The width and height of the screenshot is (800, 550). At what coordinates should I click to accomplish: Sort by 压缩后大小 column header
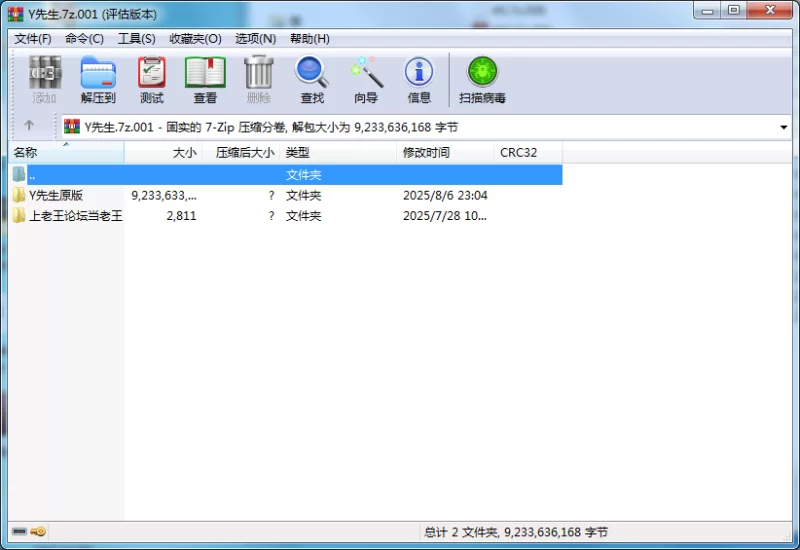coord(241,152)
